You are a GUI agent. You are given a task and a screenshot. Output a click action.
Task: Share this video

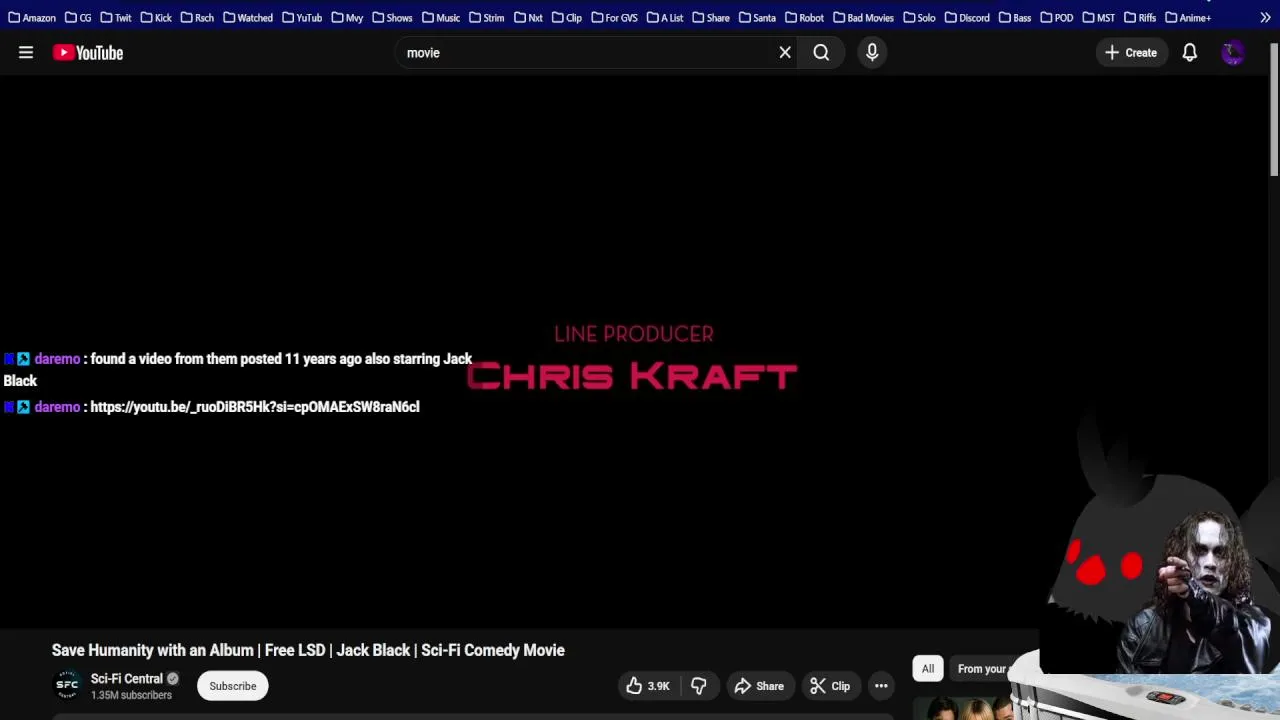(x=759, y=686)
